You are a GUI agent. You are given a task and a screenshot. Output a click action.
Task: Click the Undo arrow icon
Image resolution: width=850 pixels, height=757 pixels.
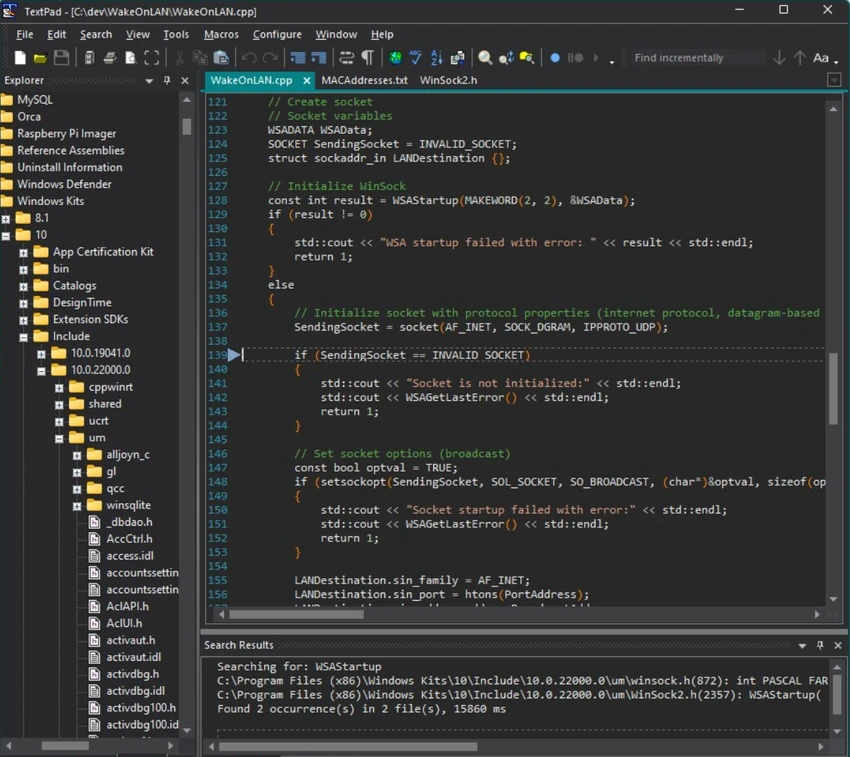coord(249,57)
